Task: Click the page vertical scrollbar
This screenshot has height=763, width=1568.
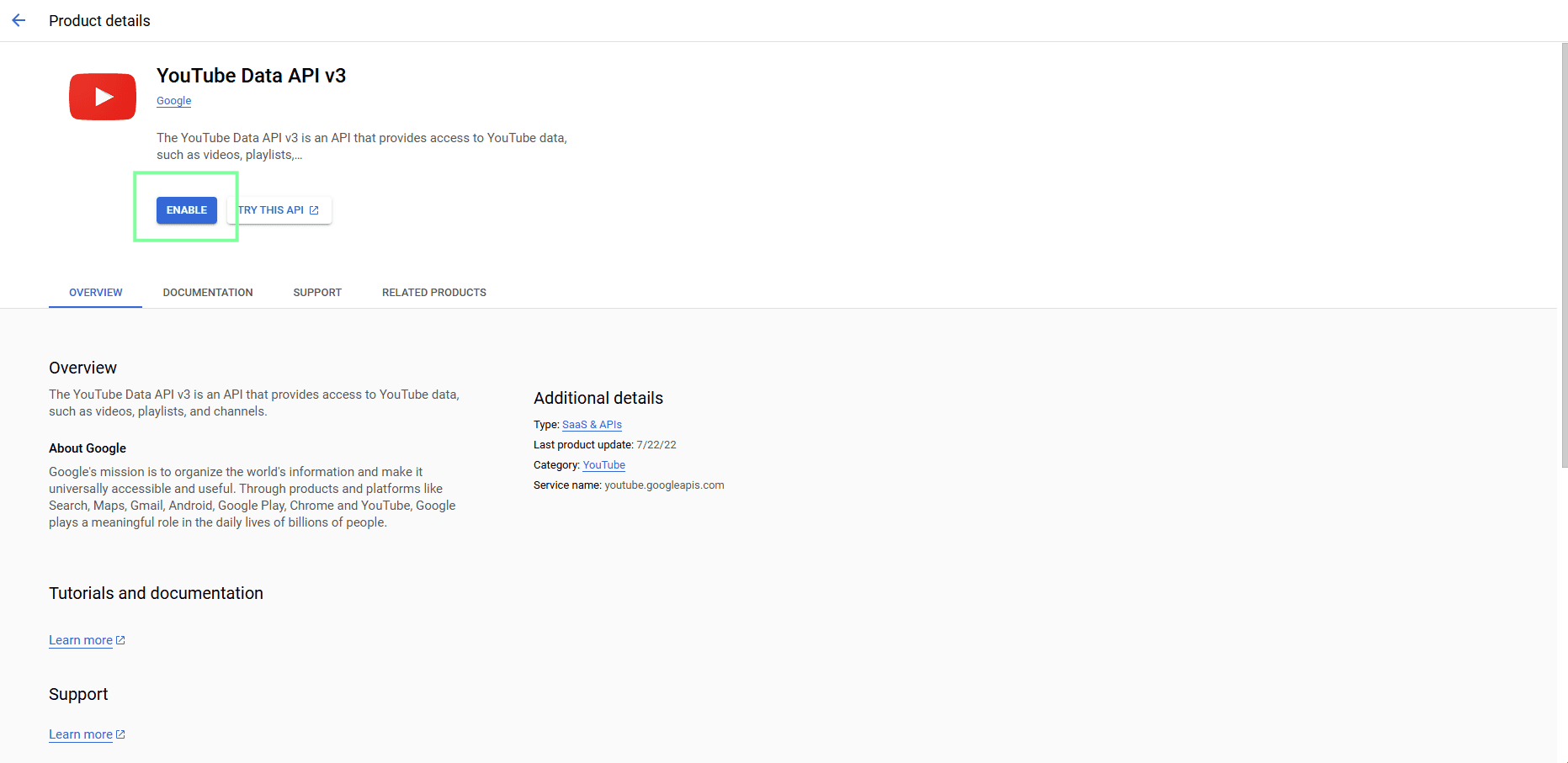Action: click(x=1564, y=255)
